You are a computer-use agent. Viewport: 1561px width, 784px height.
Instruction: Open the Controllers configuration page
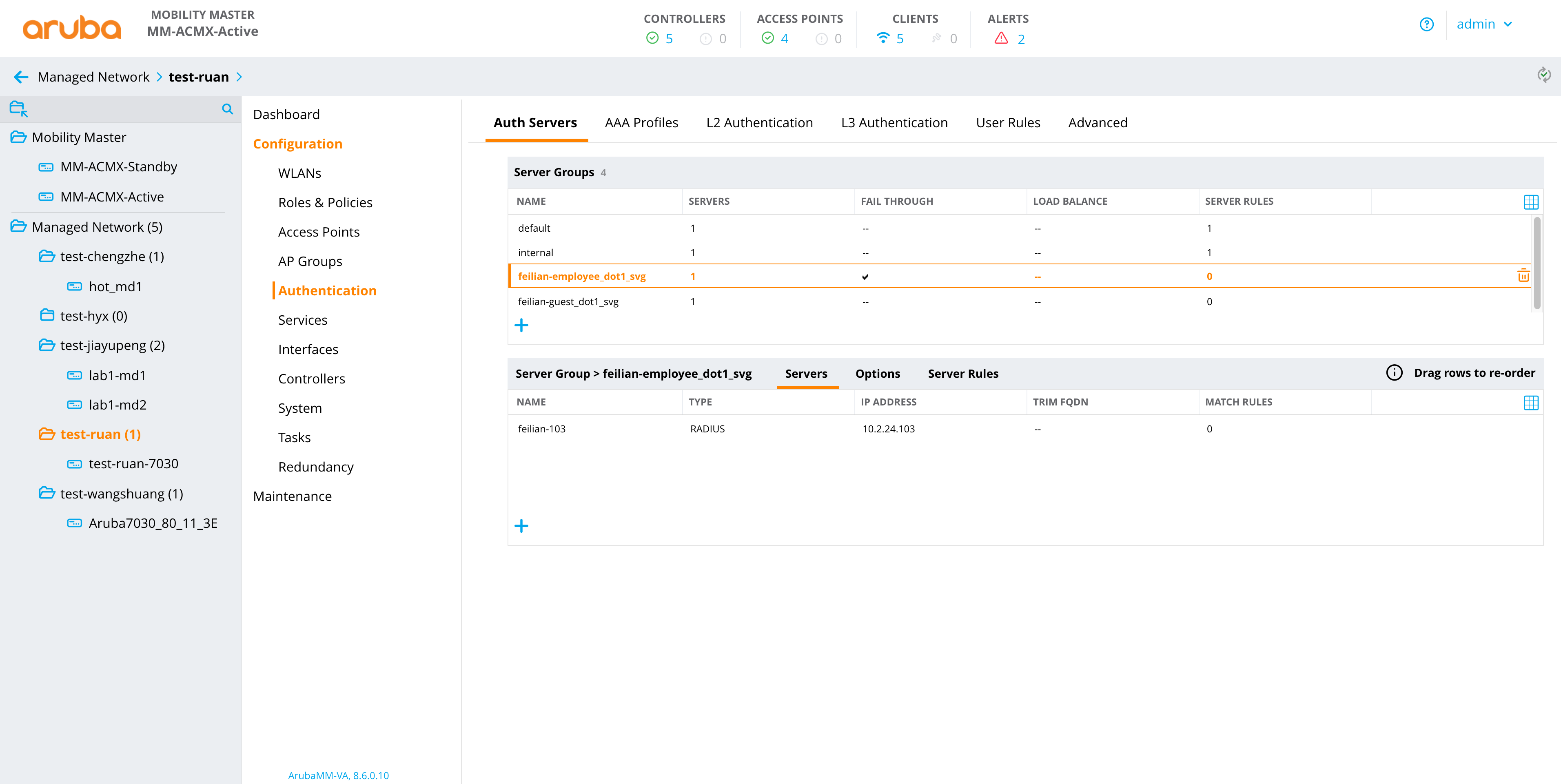[x=311, y=379]
